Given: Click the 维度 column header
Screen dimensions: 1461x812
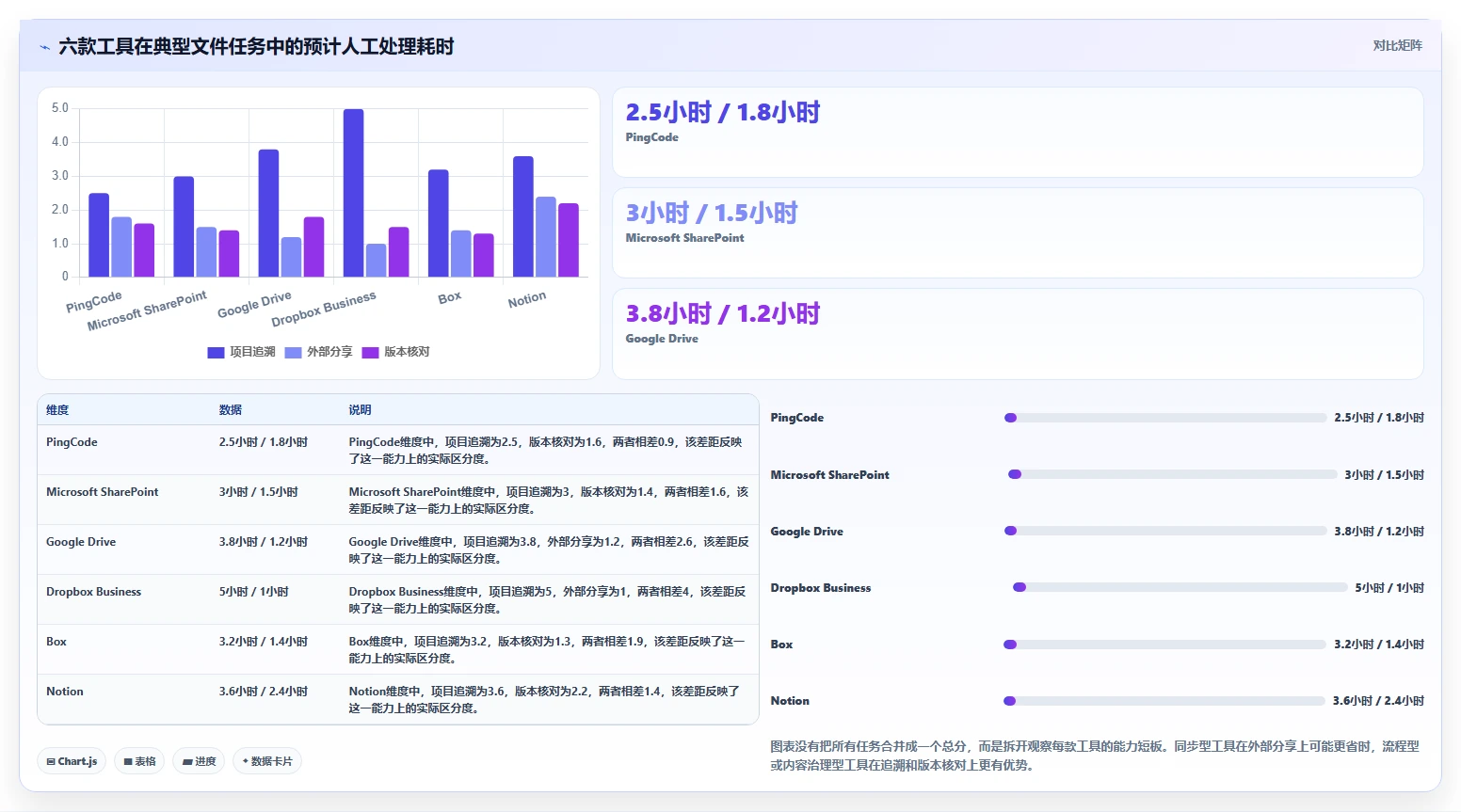Looking at the screenshot, I should point(57,410).
